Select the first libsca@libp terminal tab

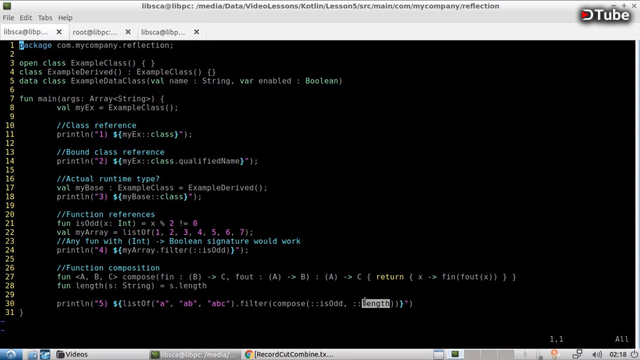(26, 32)
